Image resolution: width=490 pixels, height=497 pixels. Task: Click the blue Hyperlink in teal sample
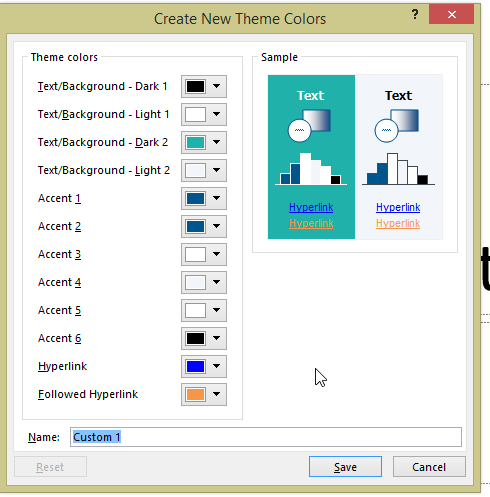click(x=311, y=207)
